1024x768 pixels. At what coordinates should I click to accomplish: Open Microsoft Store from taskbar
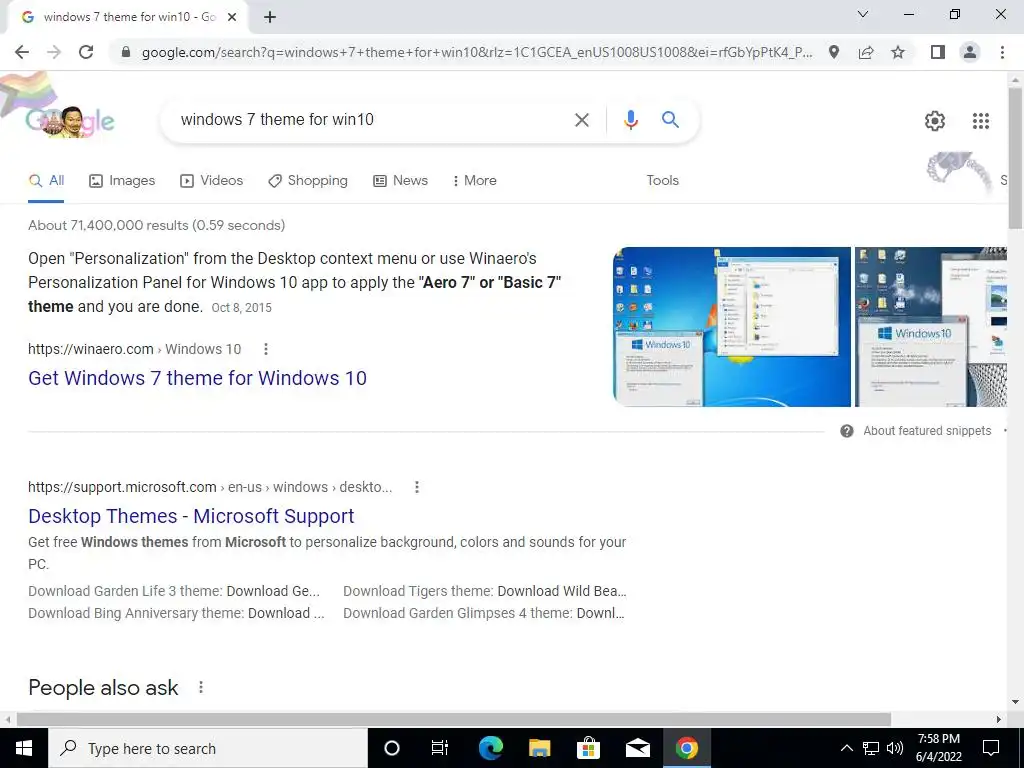(x=588, y=748)
